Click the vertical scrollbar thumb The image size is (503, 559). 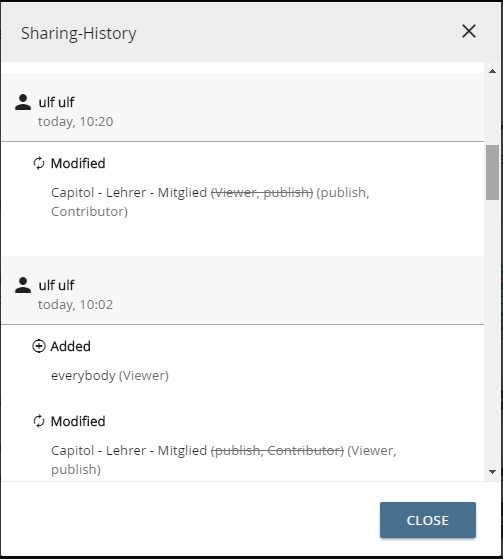tap(493, 172)
